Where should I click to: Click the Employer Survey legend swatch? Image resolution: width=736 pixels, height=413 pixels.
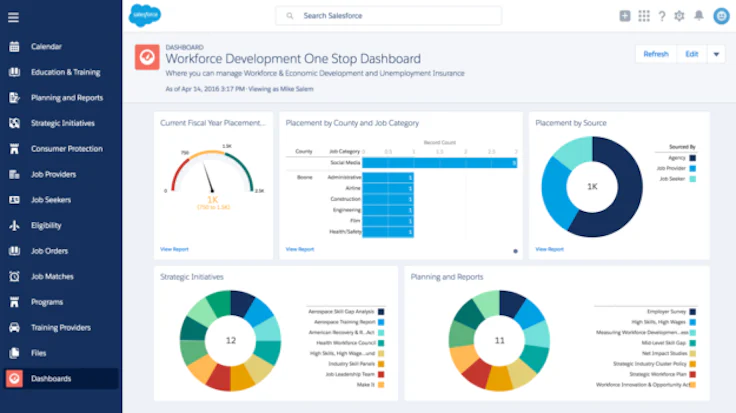click(693, 312)
